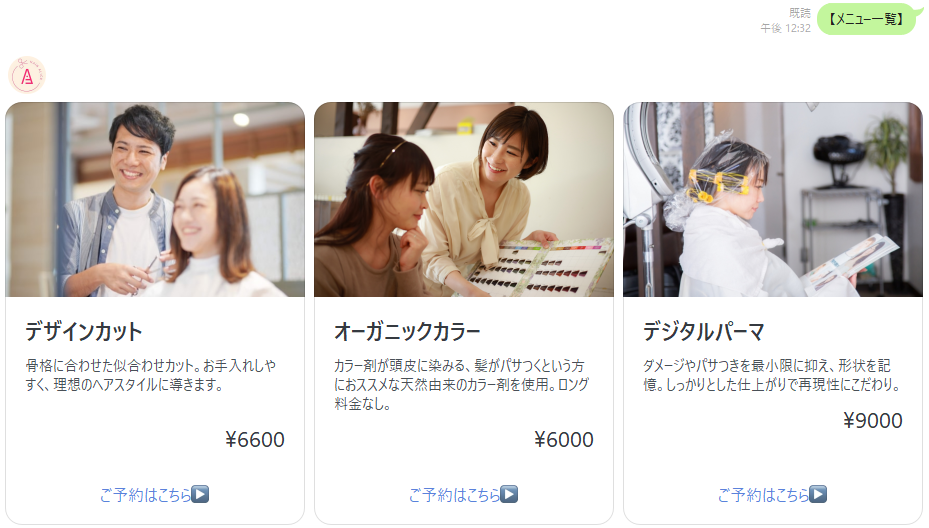
Task: Click play arrow icon under デジタルパーマ
Action: click(818, 494)
